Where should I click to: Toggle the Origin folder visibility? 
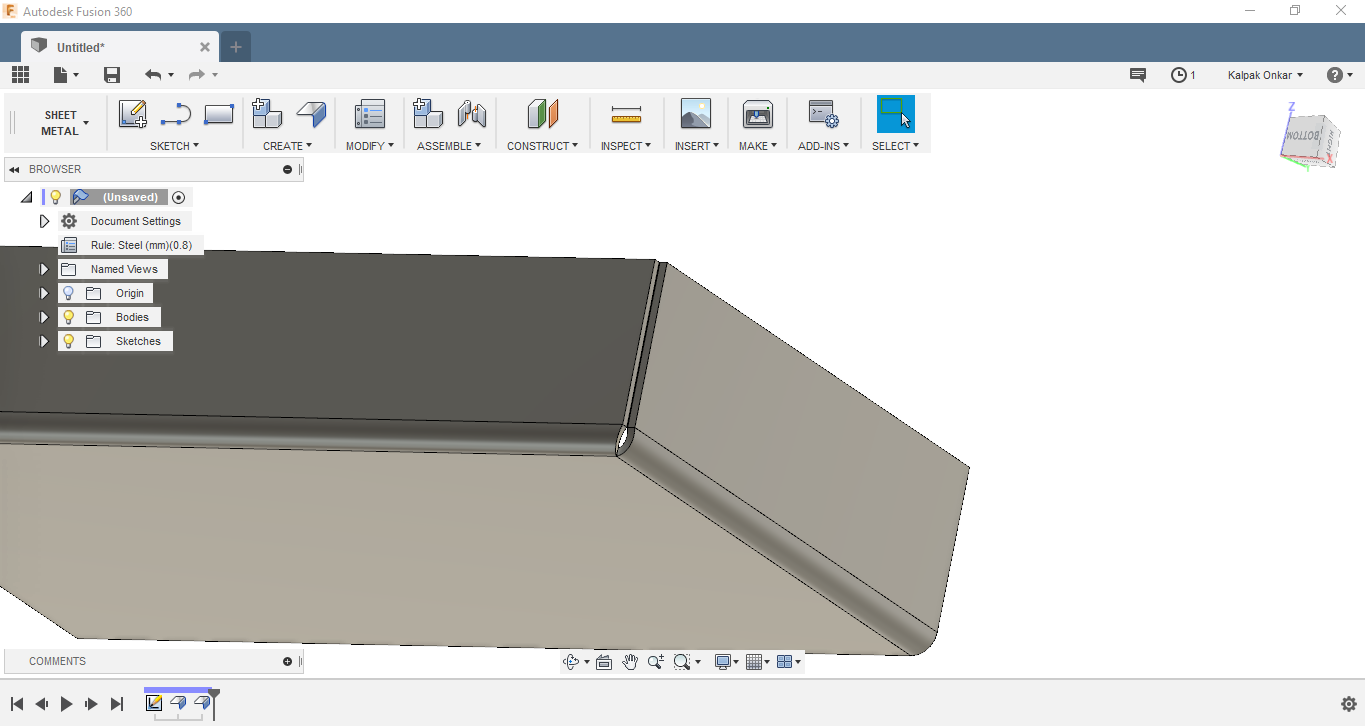[x=68, y=292]
